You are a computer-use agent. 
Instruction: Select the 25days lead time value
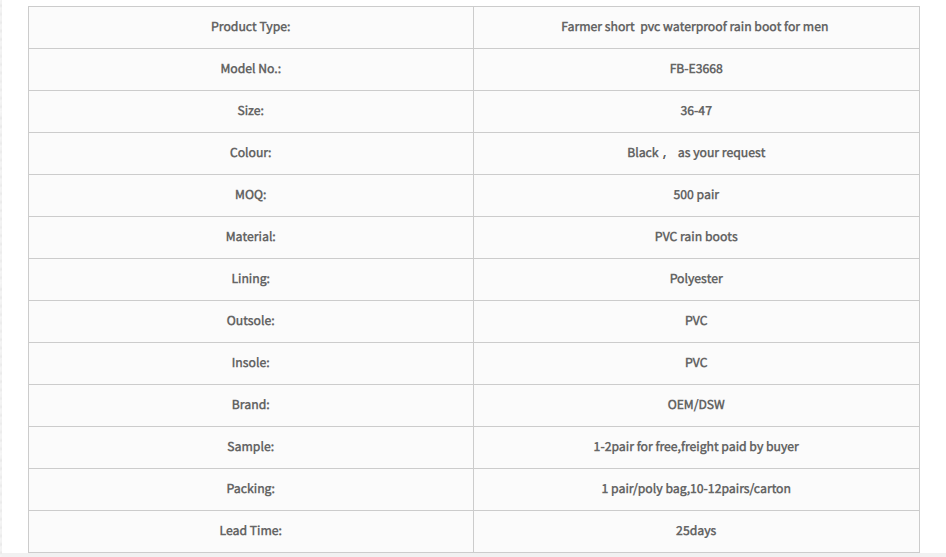(696, 530)
